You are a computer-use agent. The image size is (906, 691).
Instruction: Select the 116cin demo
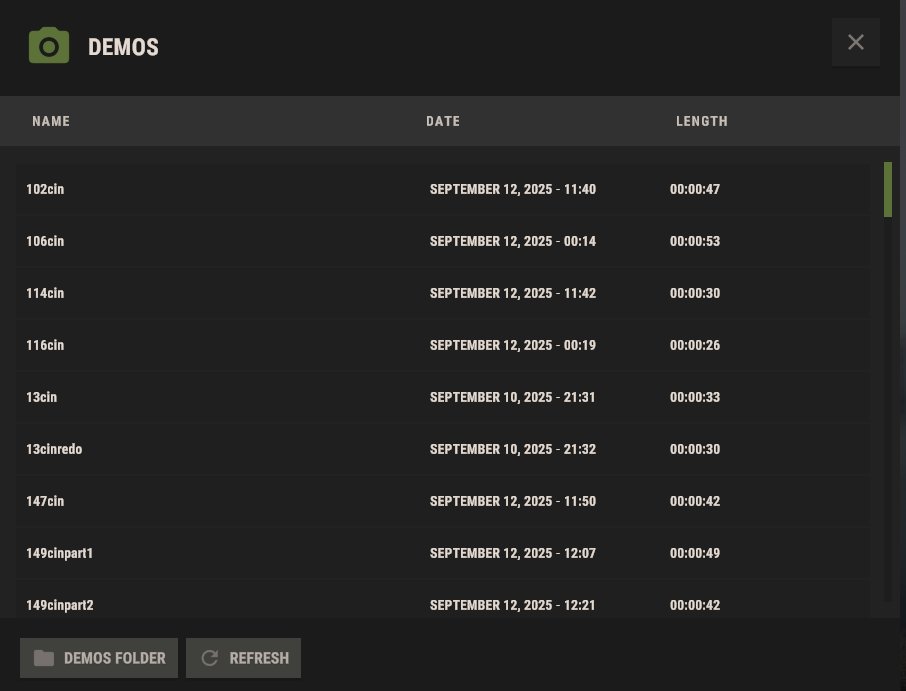(x=443, y=346)
